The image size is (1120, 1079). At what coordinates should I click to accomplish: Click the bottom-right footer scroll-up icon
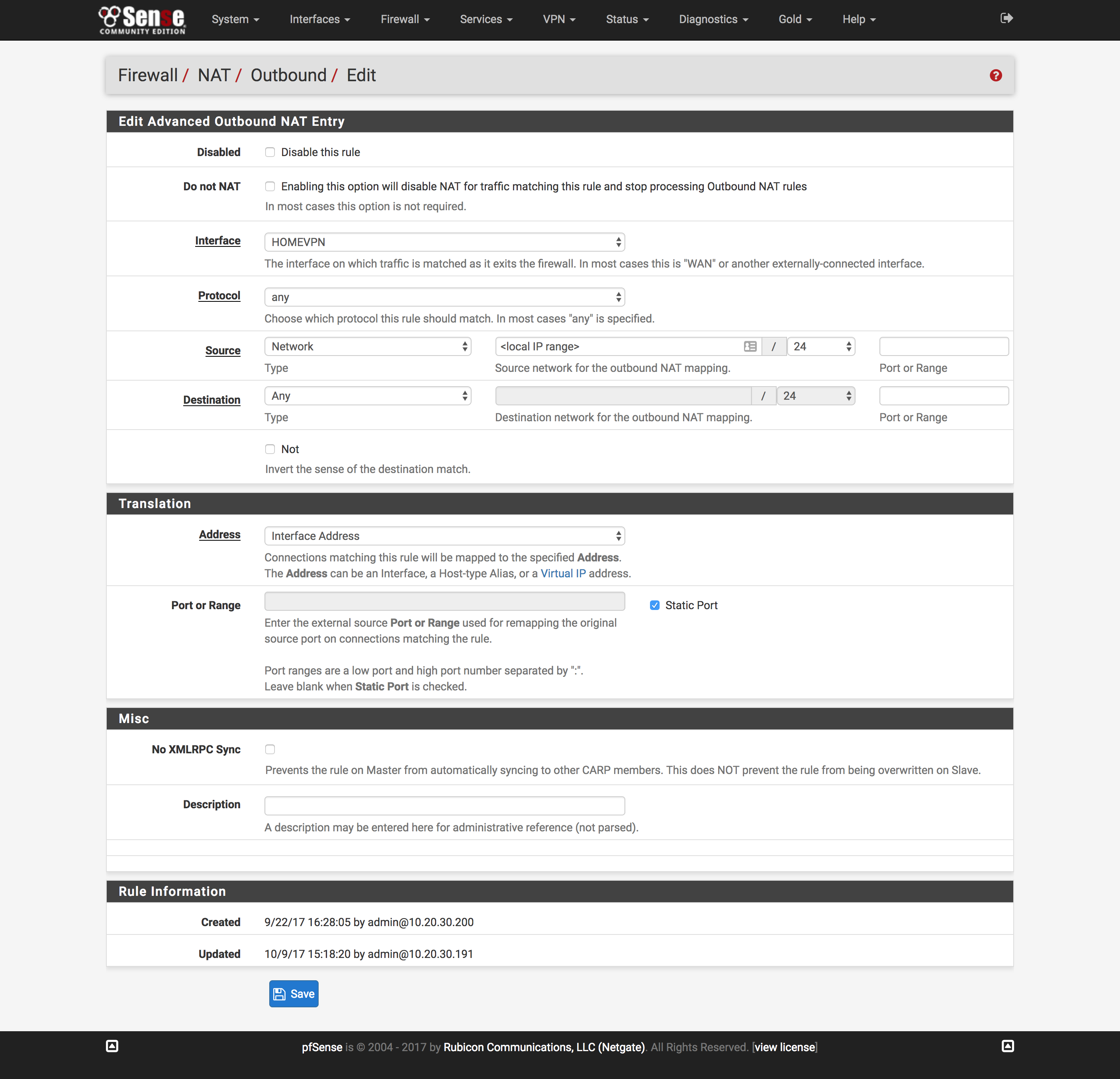[1007, 1046]
